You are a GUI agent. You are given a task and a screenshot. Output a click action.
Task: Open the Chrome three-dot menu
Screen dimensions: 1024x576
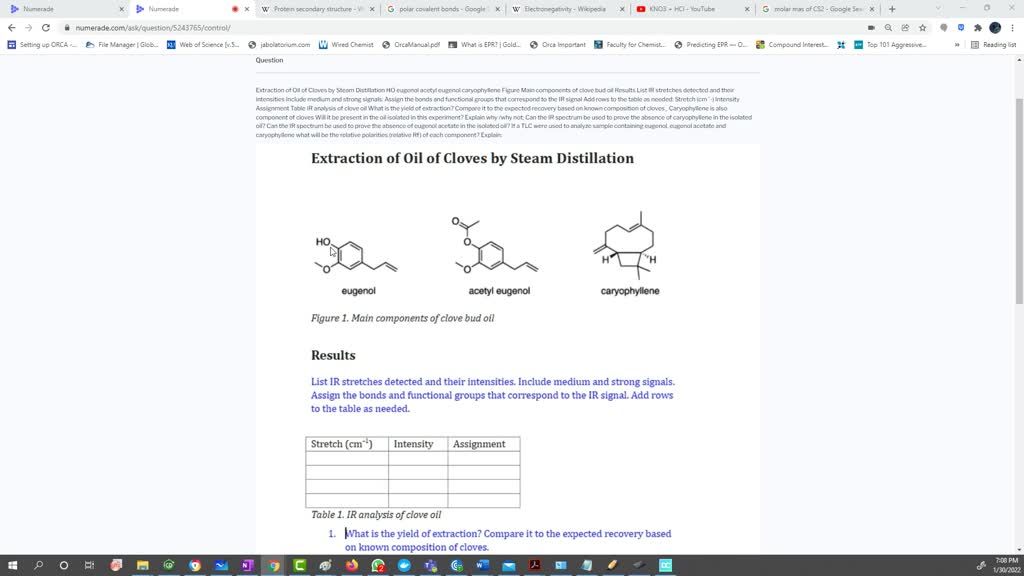(1012, 28)
